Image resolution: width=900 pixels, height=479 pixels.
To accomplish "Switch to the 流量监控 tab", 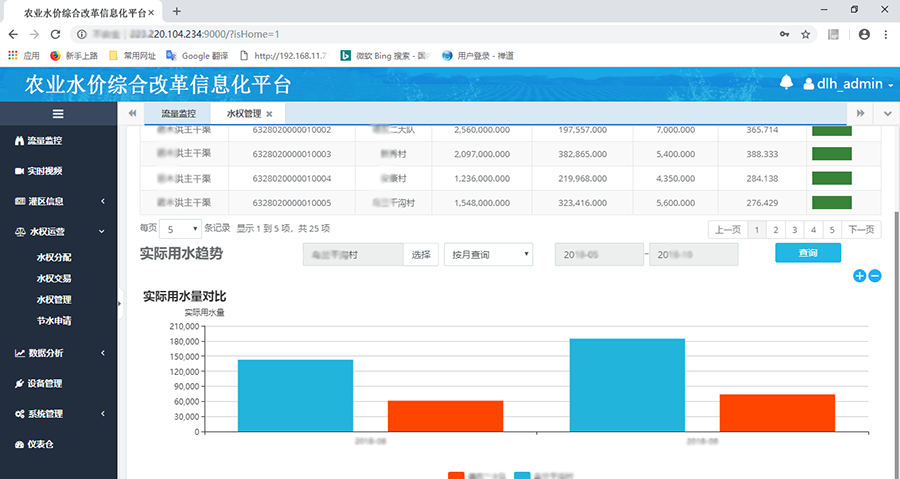I will [178, 114].
